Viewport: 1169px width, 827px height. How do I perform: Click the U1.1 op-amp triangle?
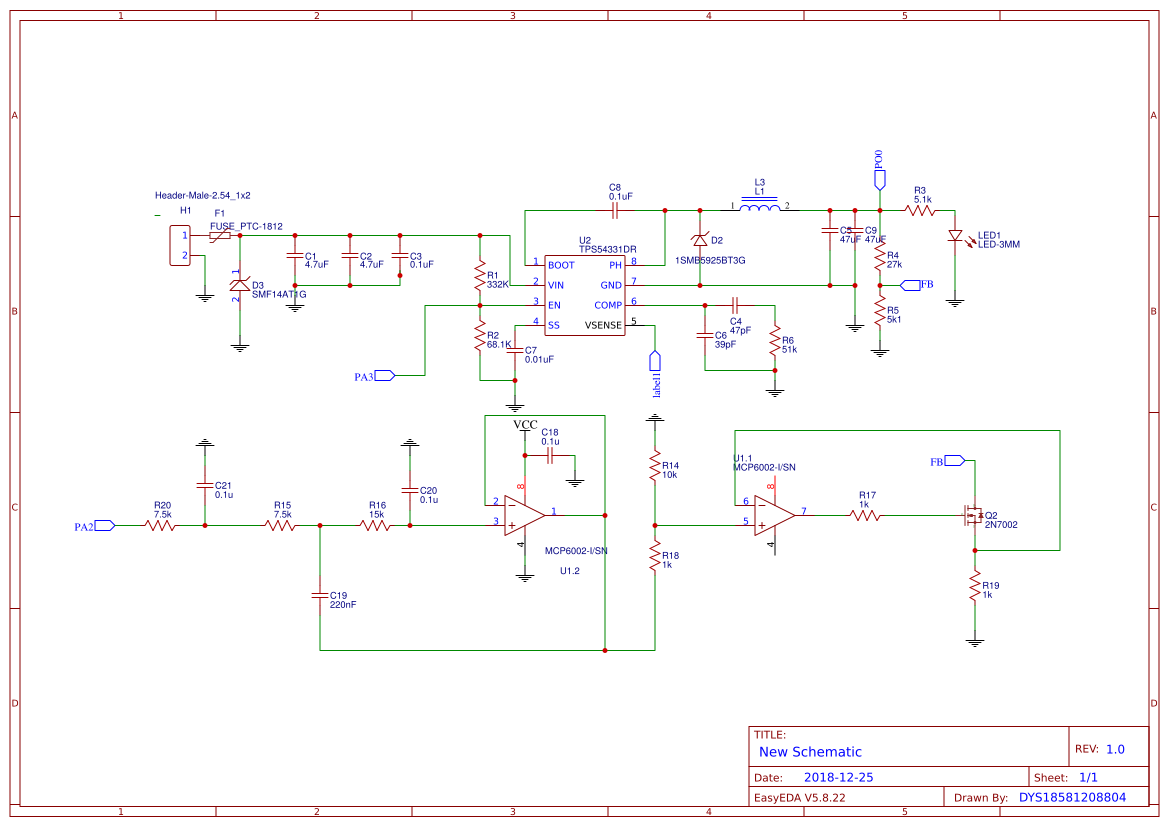(775, 515)
